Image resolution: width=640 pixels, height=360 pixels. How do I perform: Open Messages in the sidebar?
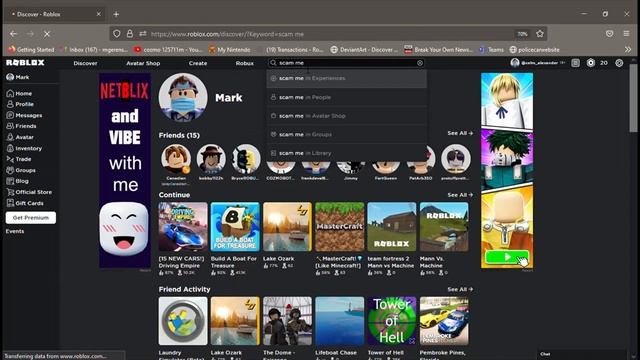click(24, 116)
